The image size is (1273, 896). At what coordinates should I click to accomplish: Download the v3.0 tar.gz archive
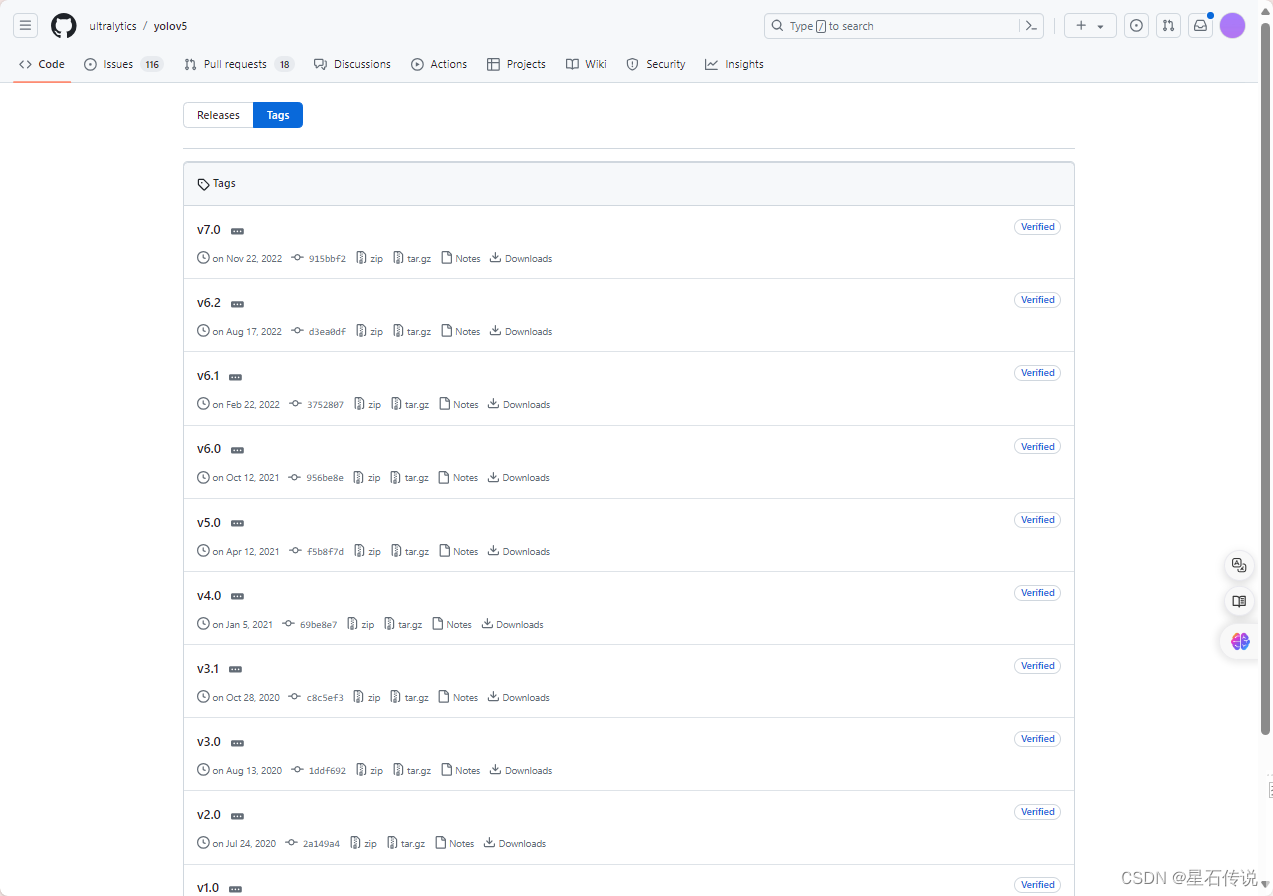coord(412,770)
